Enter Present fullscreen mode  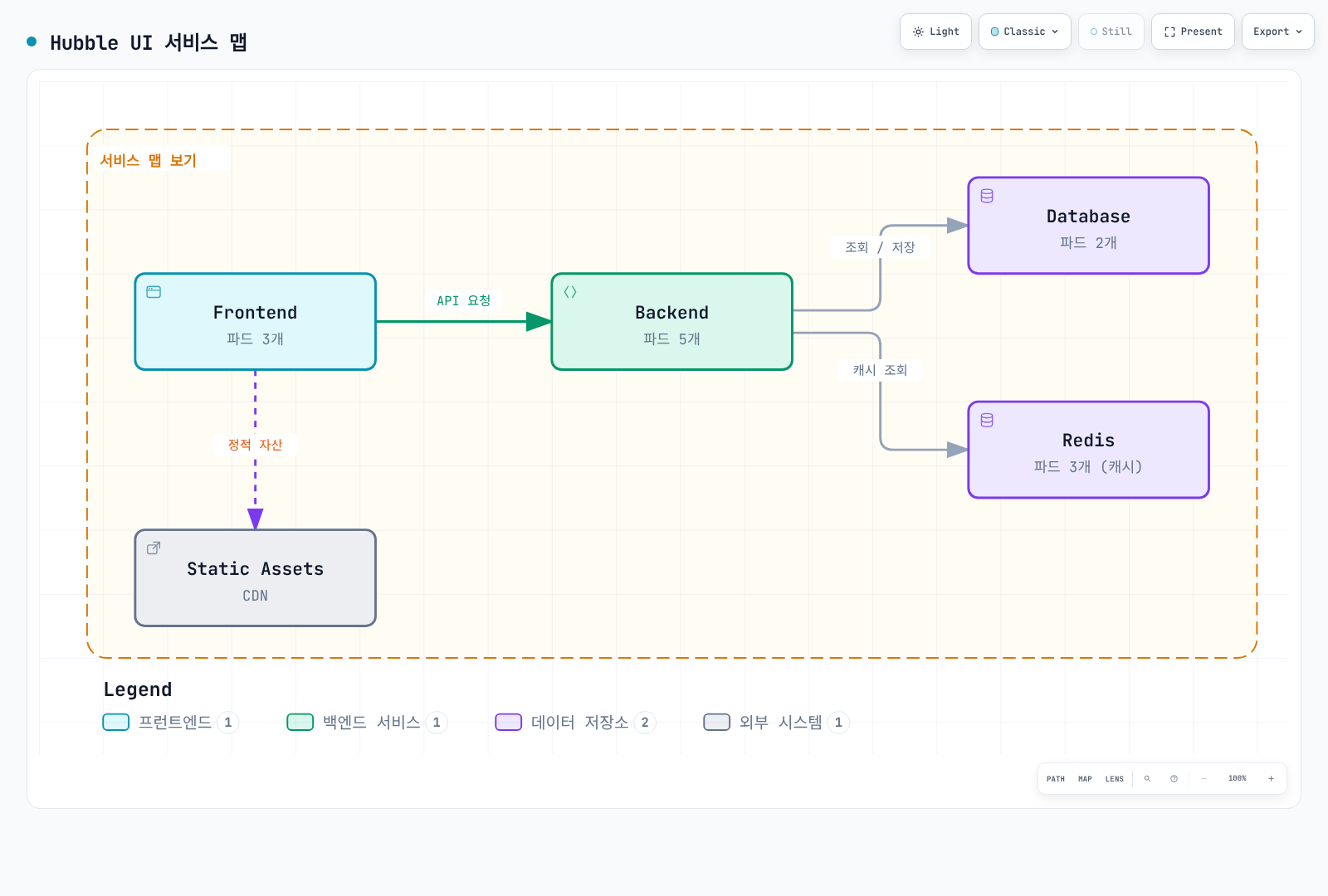(x=1193, y=32)
